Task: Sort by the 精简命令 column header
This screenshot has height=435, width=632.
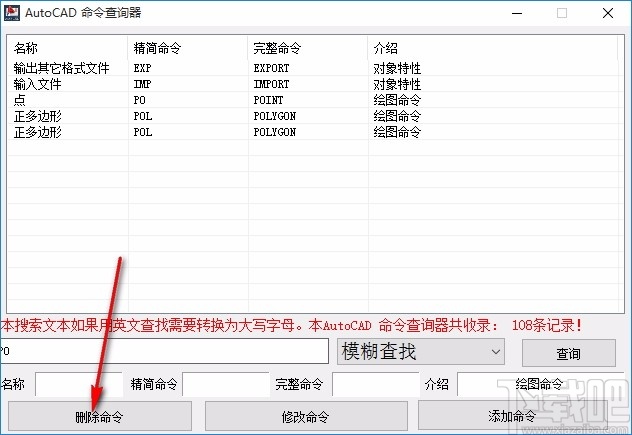Action: pos(187,48)
